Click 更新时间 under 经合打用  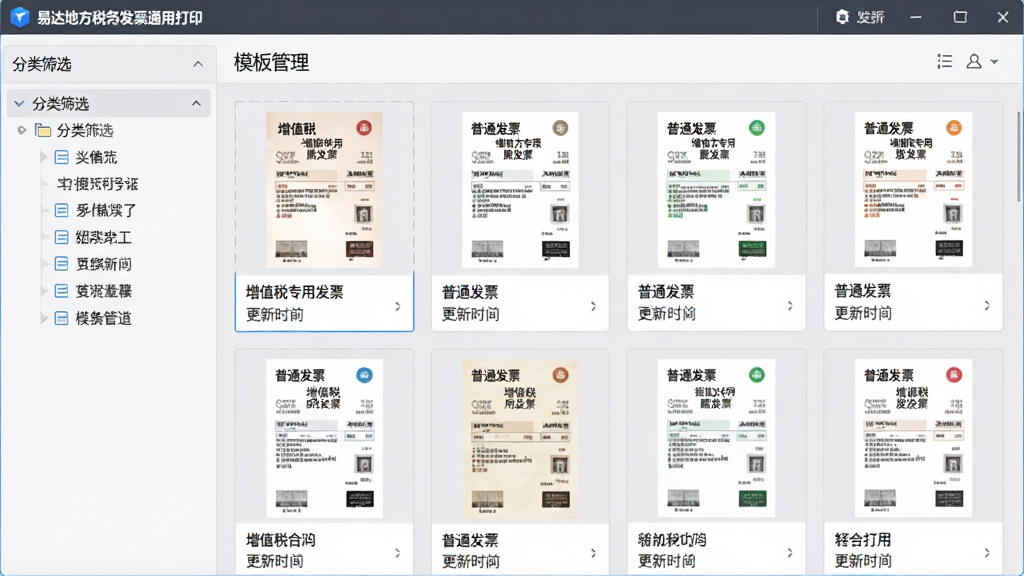point(863,561)
